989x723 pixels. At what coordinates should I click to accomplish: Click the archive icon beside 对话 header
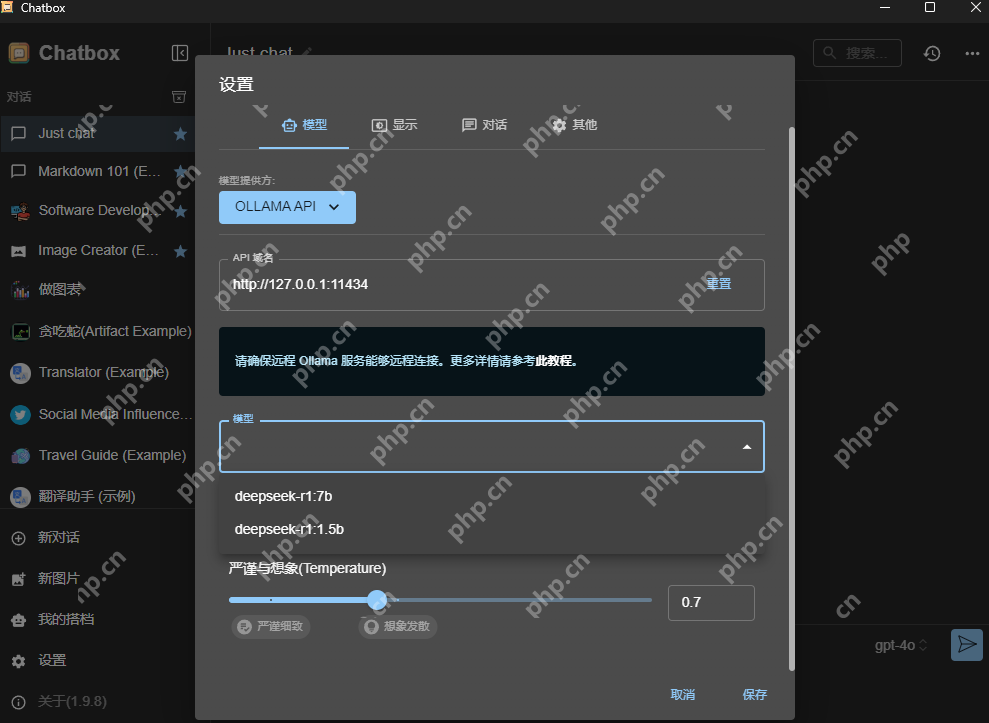pos(179,97)
